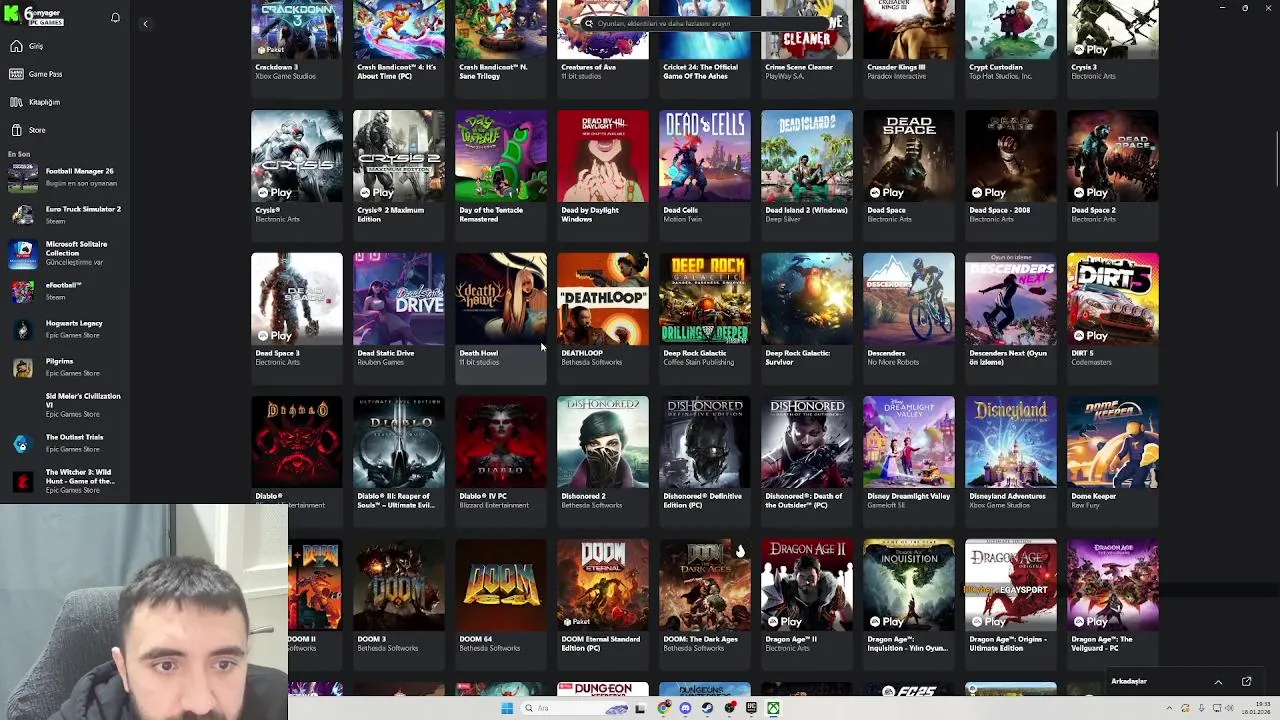Open Discord from the taskbar
The height and width of the screenshot is (720, 1280).
tap(685, 708)
